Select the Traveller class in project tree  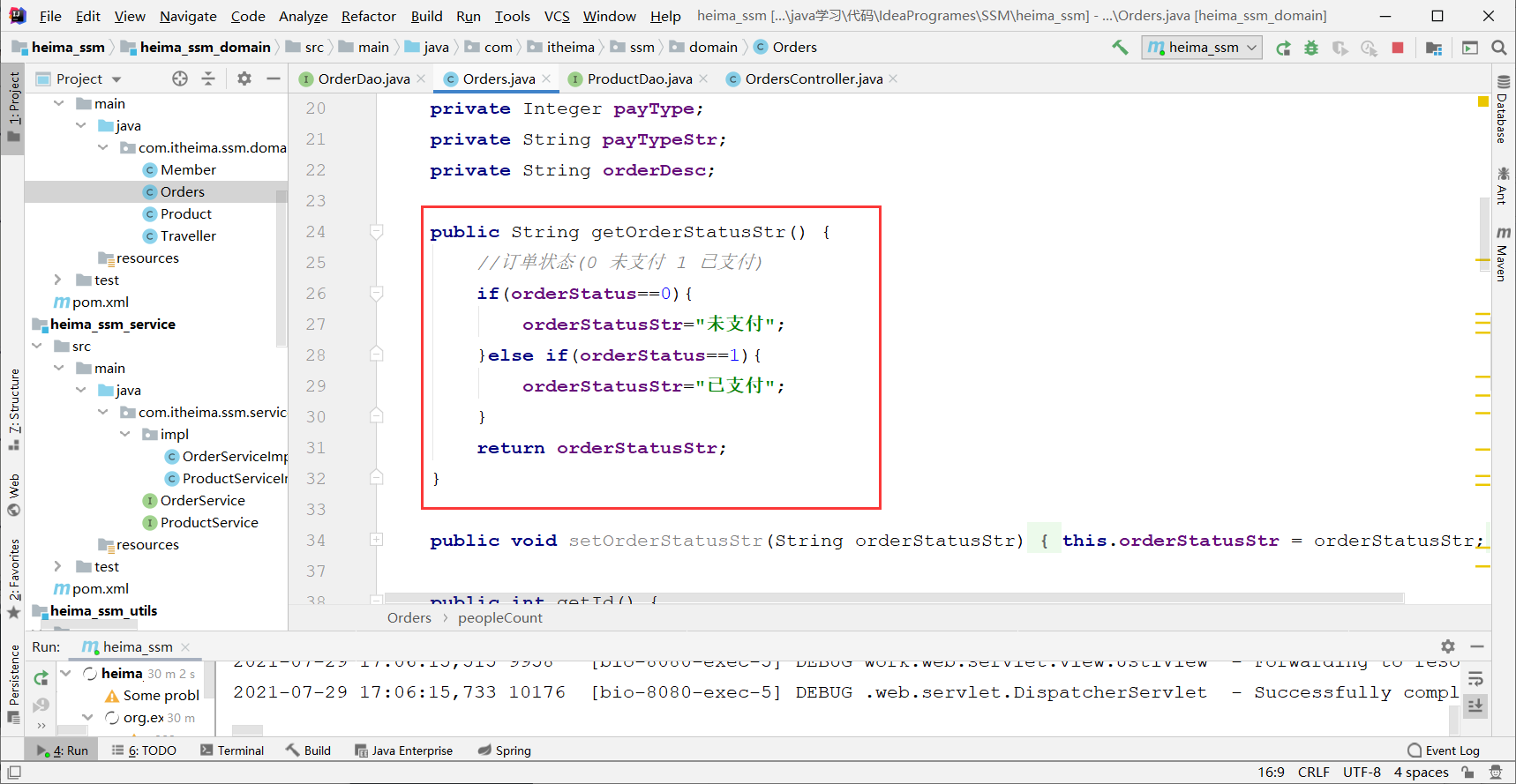(x=188, y=235)
